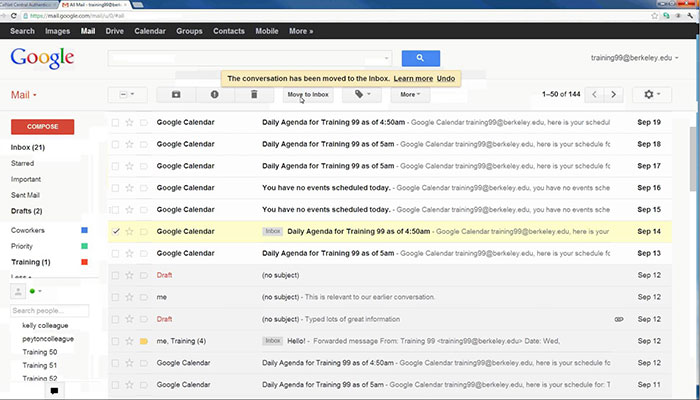The image size is (700, 400).
Task: Select checkbox for Sep 17 email
Action: tap(115, 166)
